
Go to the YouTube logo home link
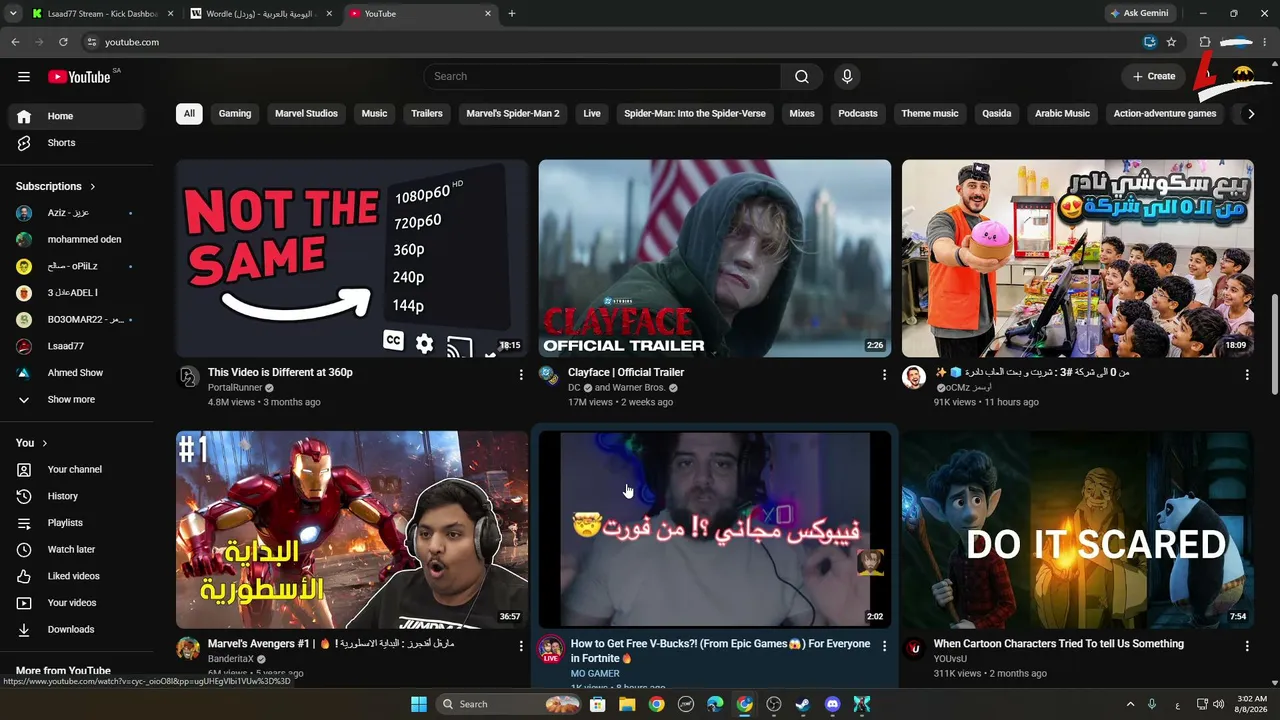[x=79, y=76]
